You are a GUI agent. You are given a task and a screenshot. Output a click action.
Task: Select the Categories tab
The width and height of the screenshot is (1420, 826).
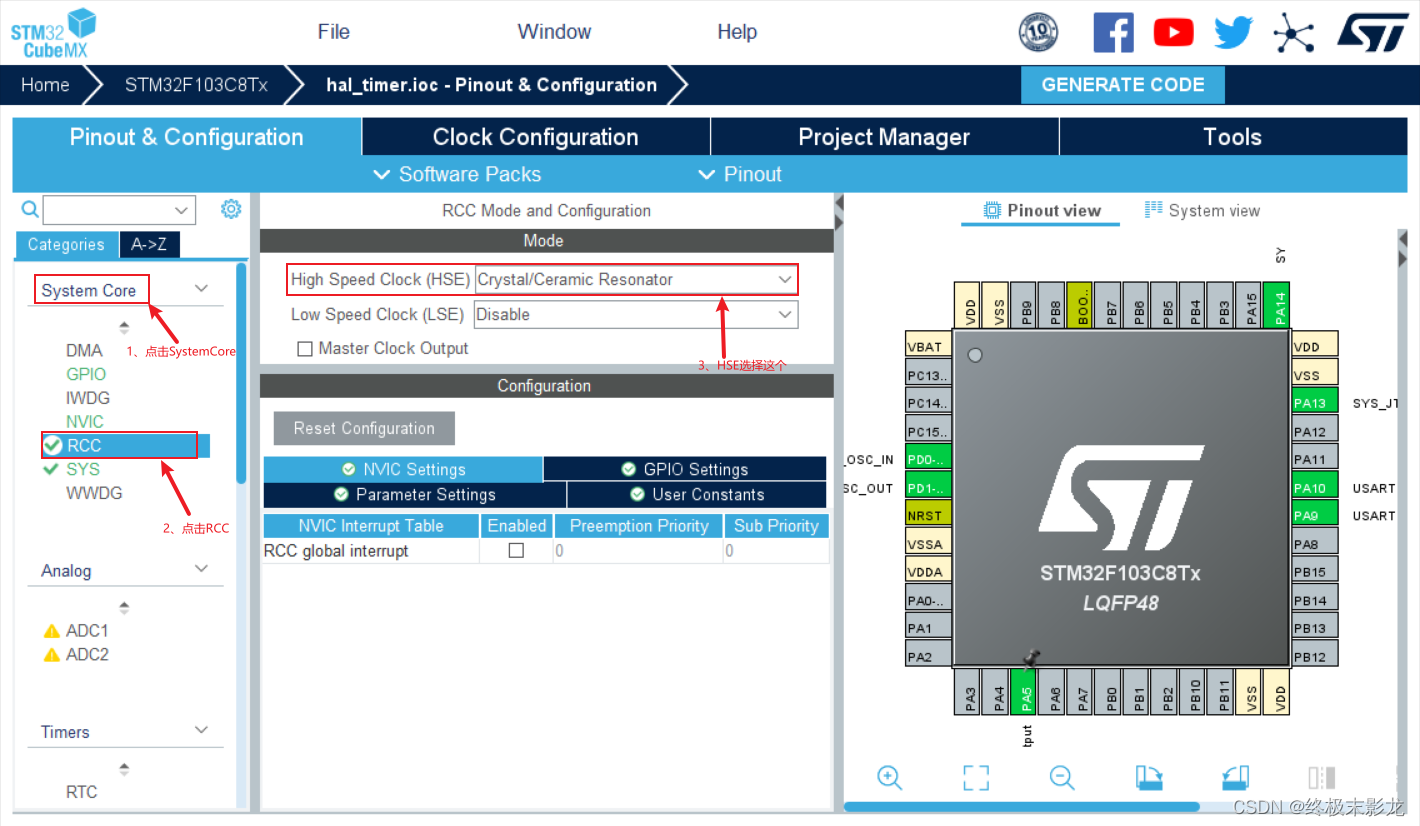point(66,244)
